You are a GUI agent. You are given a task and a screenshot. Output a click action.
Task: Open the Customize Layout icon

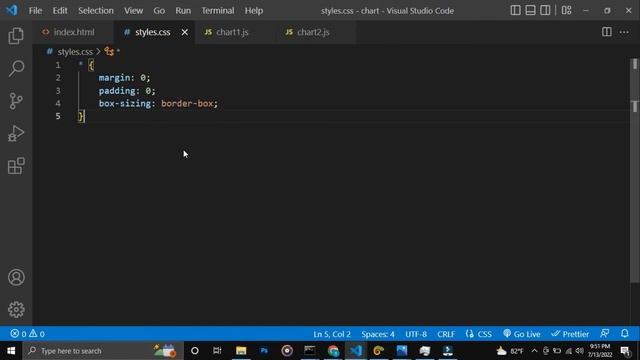tap(567, 10)
